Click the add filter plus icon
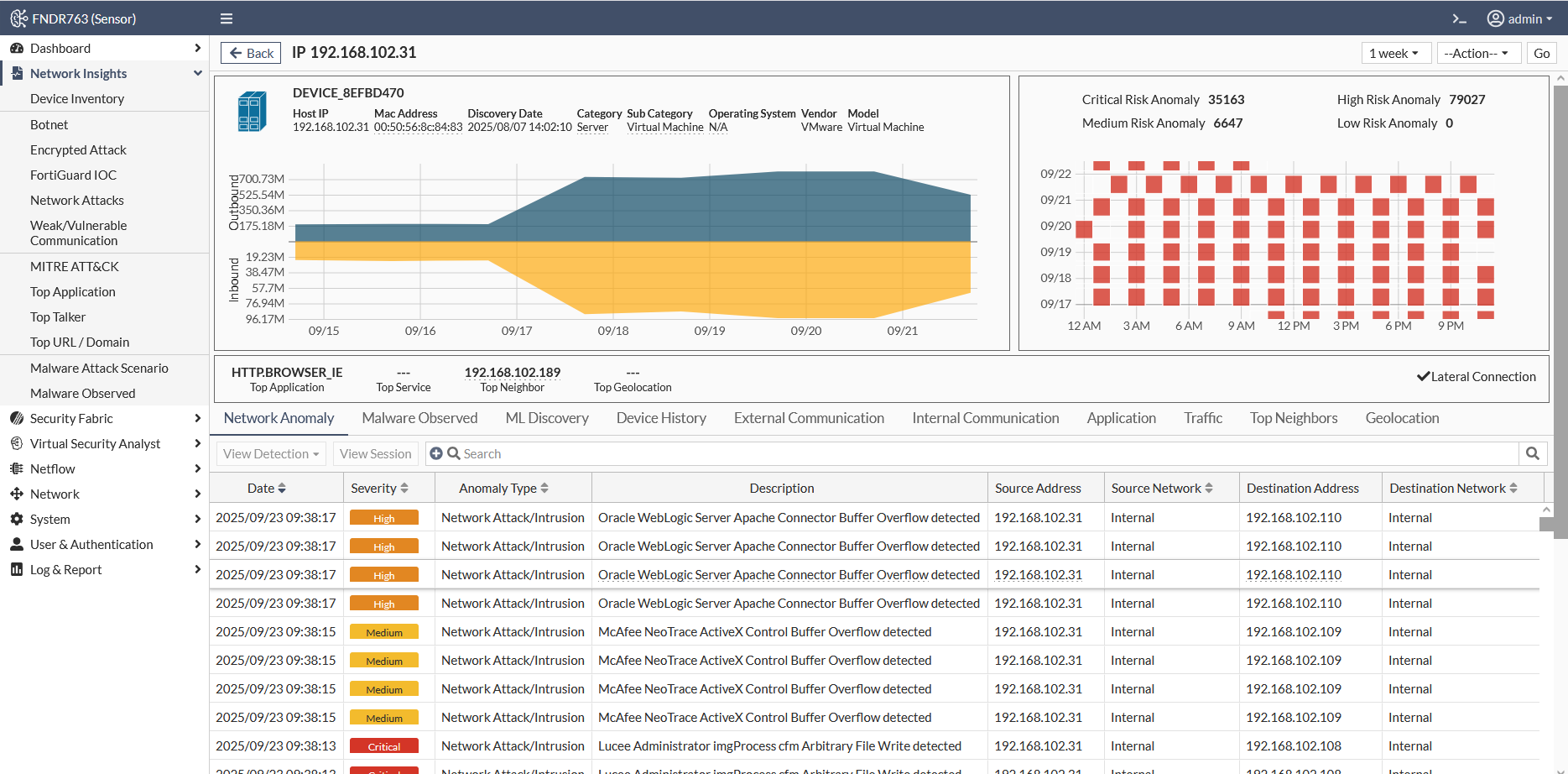 coord(436,453)
